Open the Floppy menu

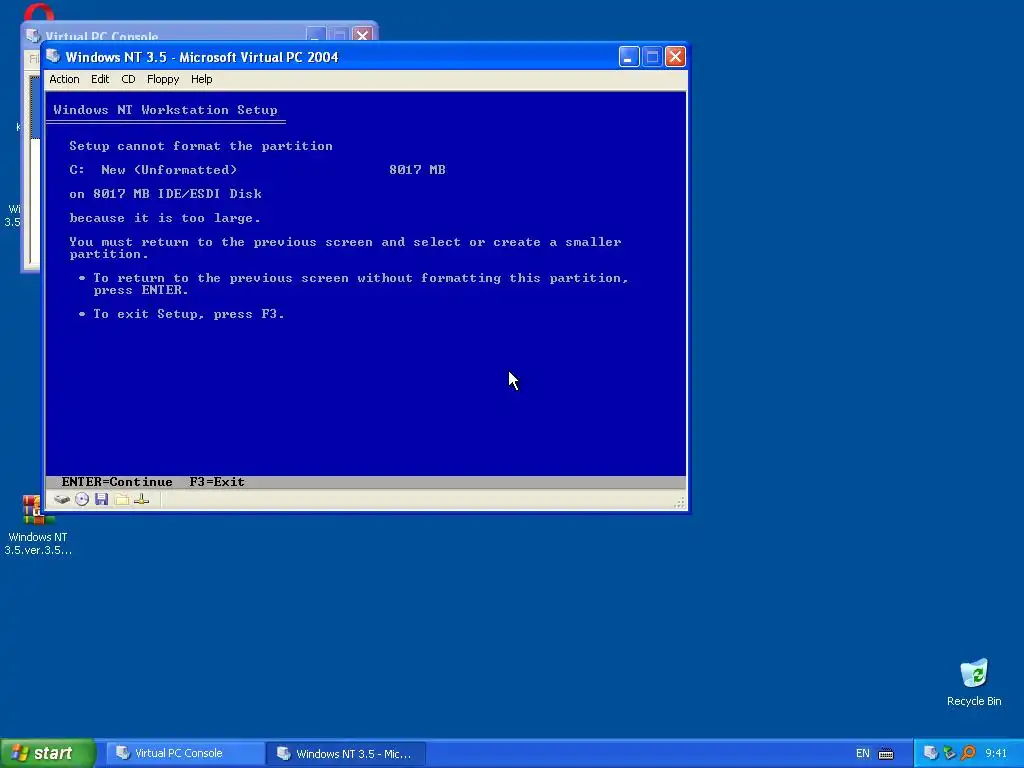[163, 79]
